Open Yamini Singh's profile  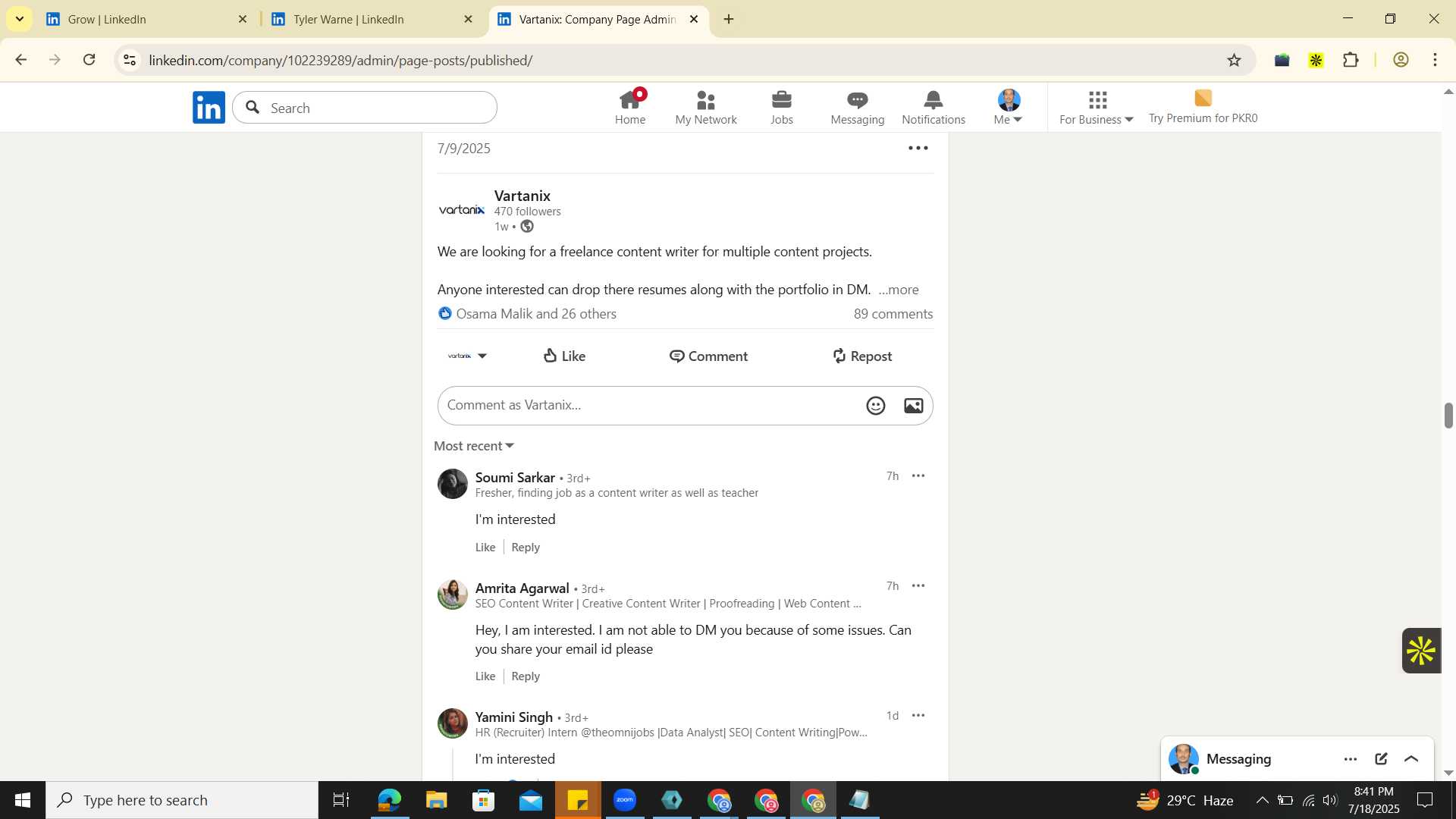tap(514, 717)
